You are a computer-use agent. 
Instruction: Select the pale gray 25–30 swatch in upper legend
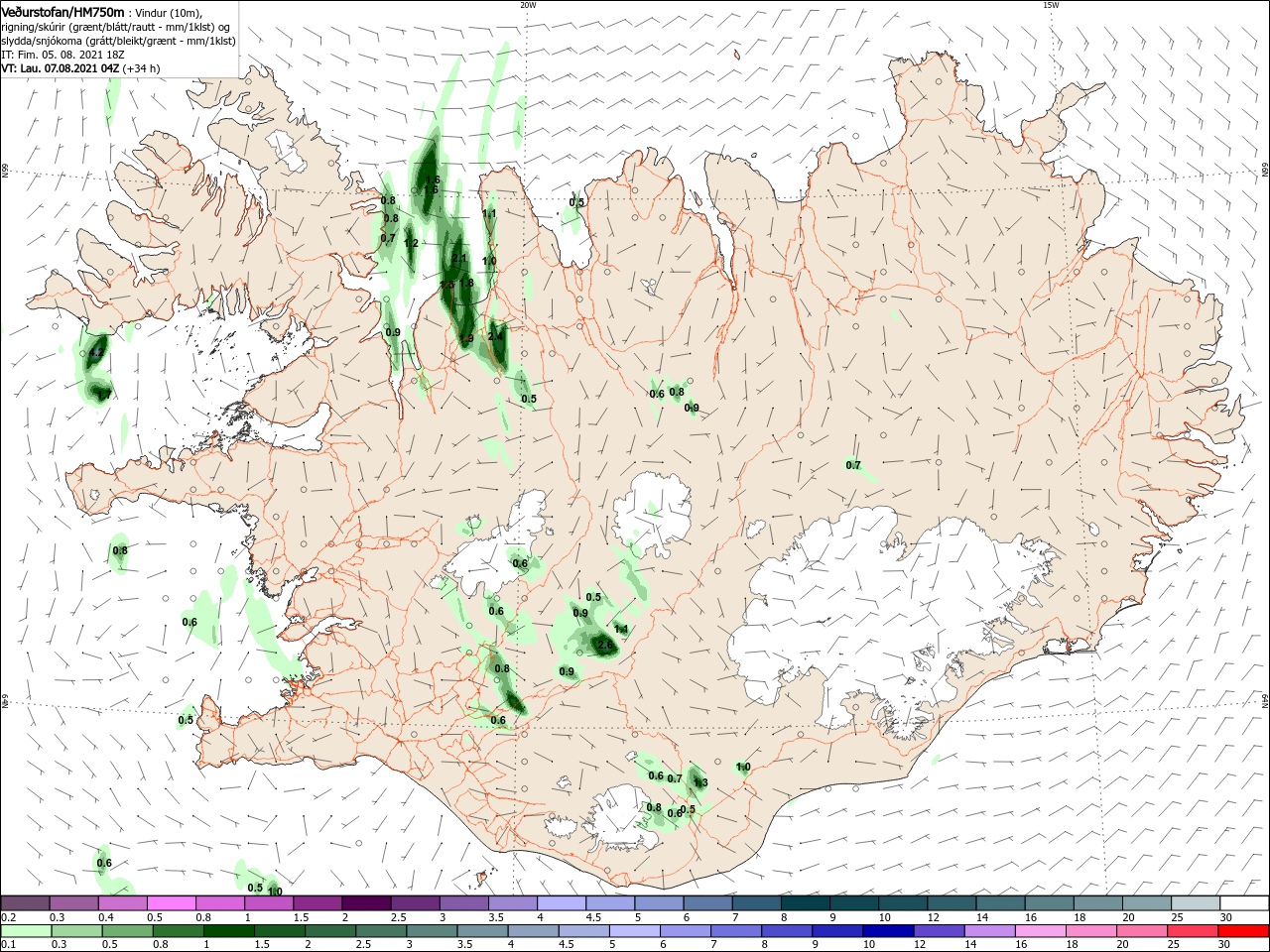pos(1196,903)
